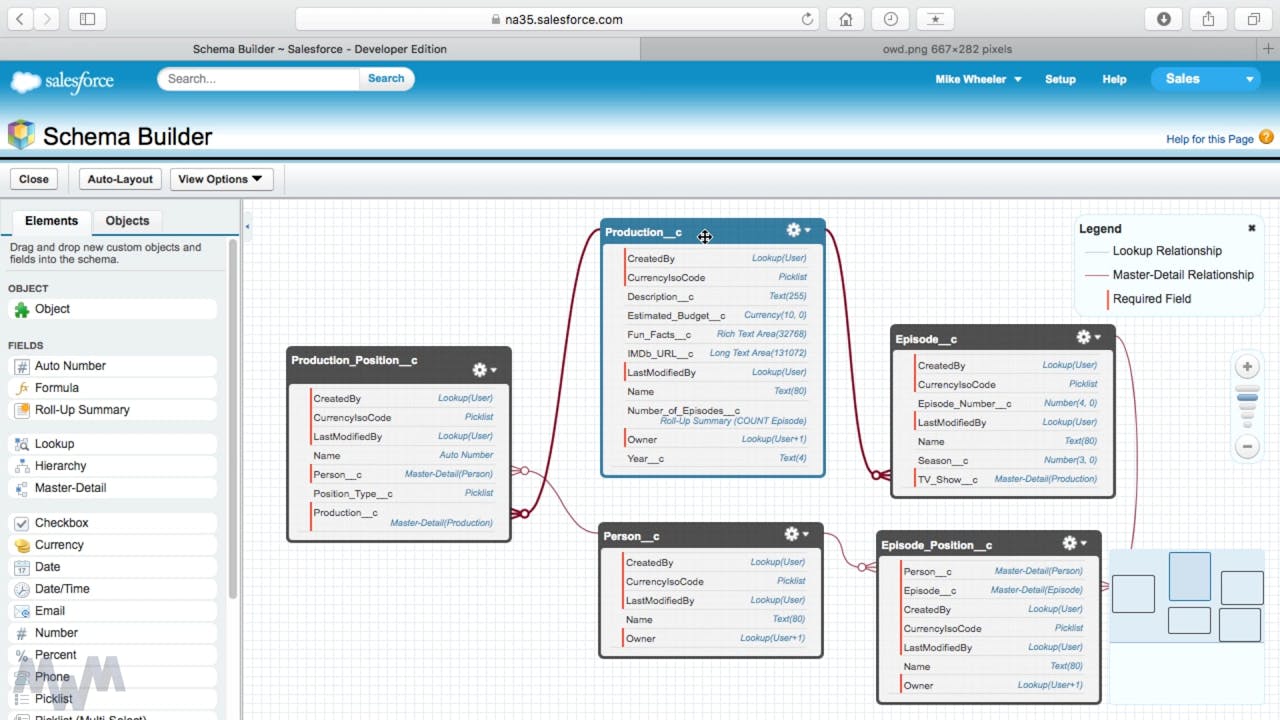Image resolution: width=1280 pixels, height=720 pixels.
Task: Select the Estimated_Budget__c field
Action: point(716,315)
